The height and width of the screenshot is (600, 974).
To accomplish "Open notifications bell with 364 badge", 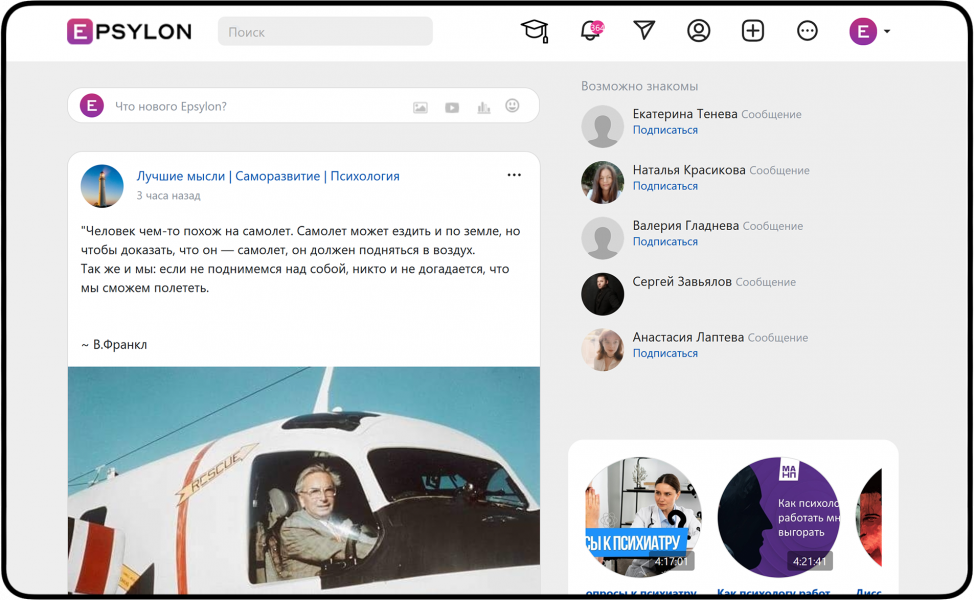I will pos(591,30).
